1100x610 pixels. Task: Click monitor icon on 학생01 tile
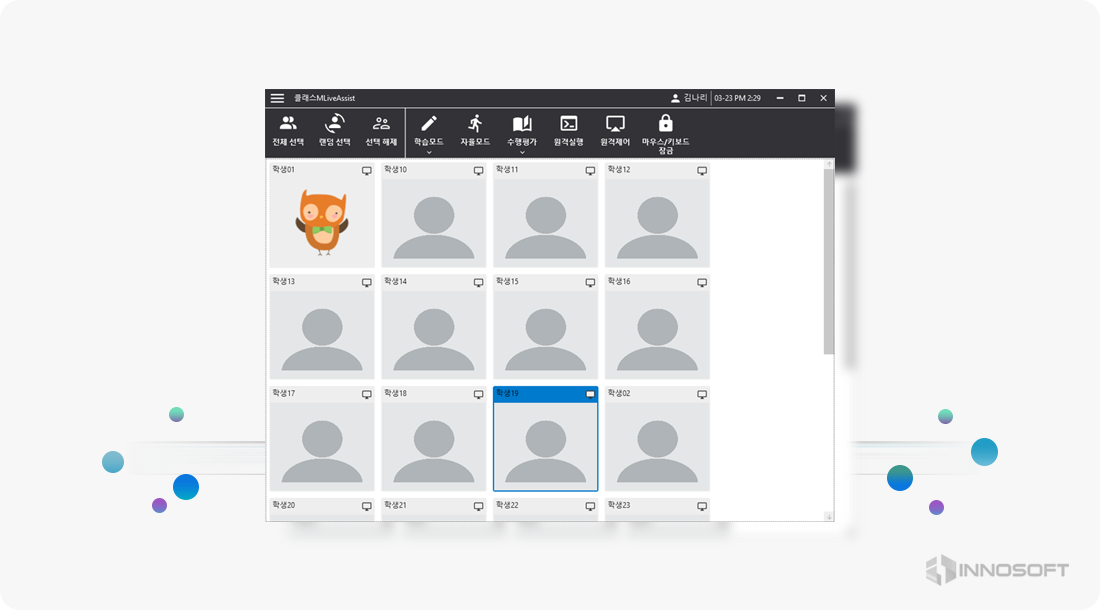(x=367, y=171)
